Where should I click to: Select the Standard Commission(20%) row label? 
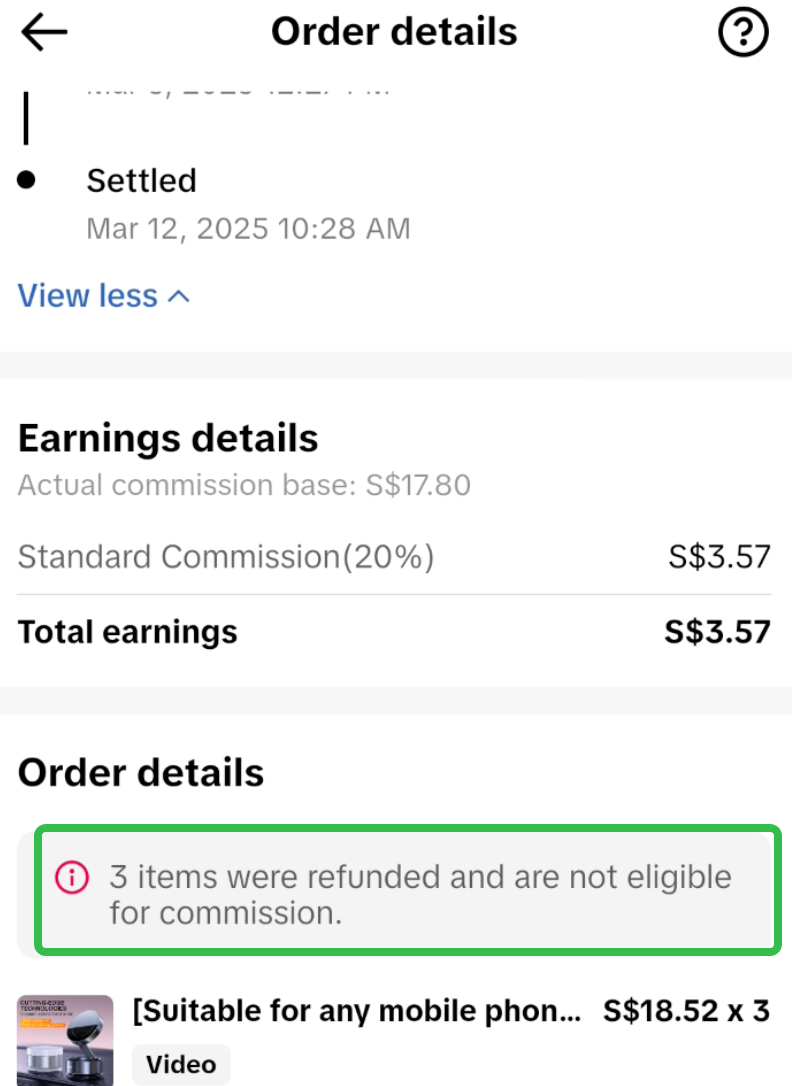226,557
